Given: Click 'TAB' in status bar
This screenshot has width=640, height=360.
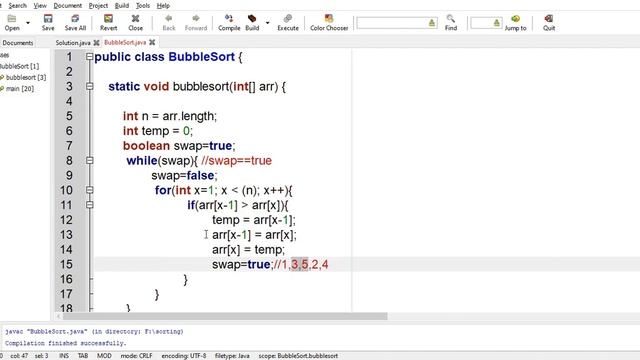Looking at the screenshot, I should tap(83, 356).
